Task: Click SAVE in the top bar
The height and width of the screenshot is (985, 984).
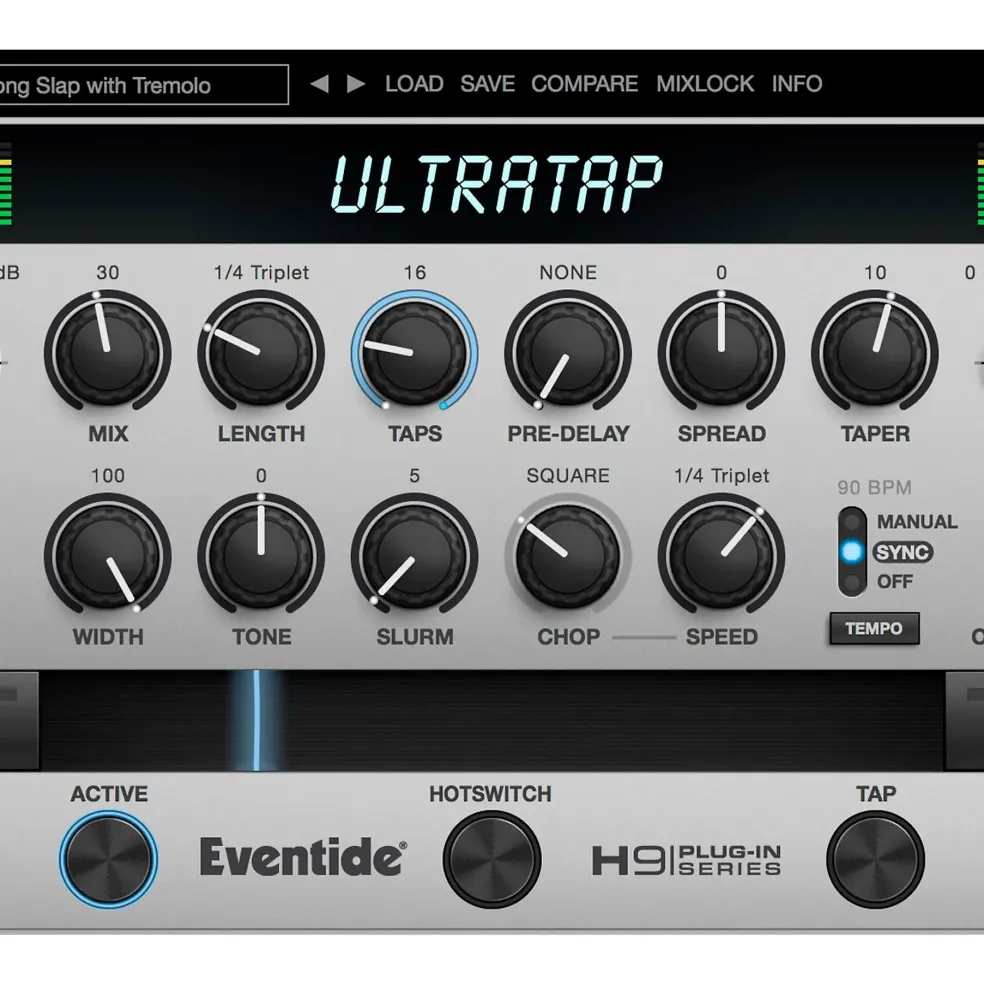Action: (x=487, y=84)
